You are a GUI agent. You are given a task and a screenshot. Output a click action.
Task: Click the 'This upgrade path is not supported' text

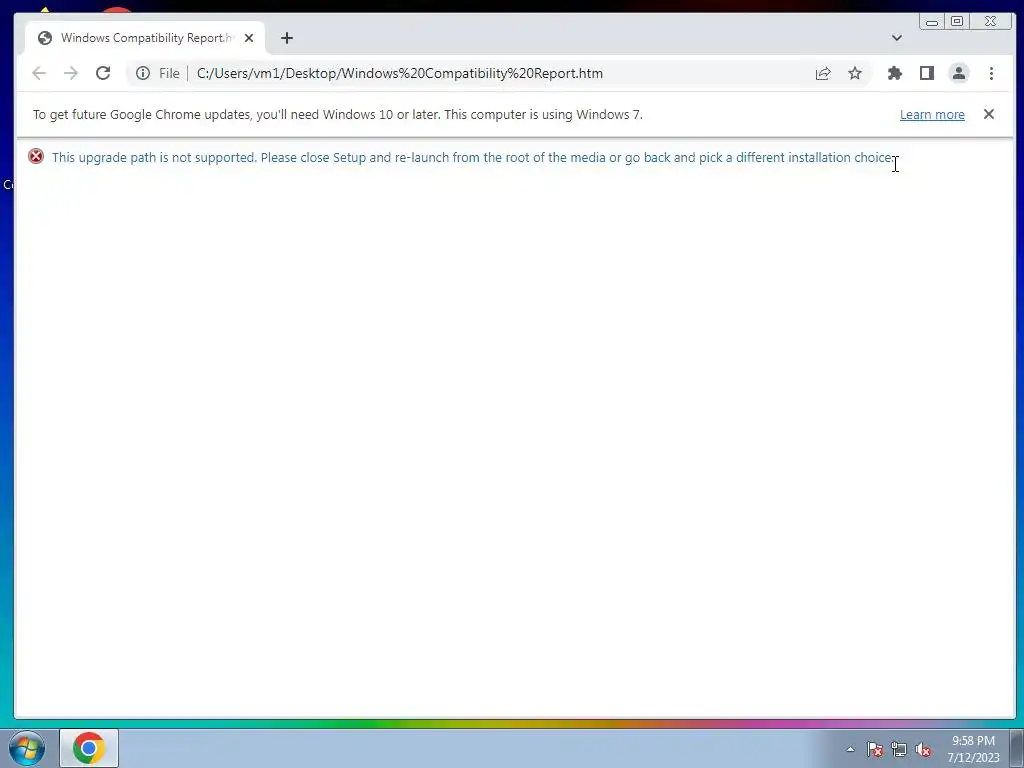pyautogui.click(x=154, y=157)
